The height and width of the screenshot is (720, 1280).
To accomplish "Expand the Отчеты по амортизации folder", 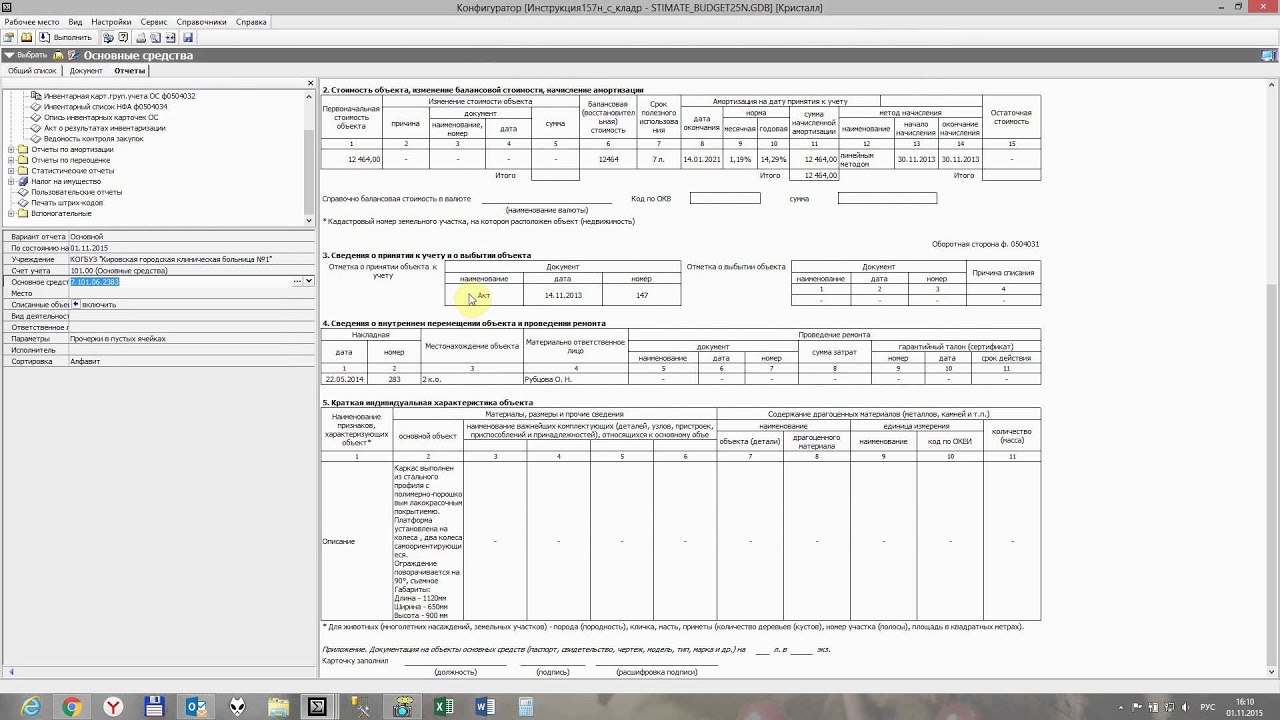I will 11,149.
